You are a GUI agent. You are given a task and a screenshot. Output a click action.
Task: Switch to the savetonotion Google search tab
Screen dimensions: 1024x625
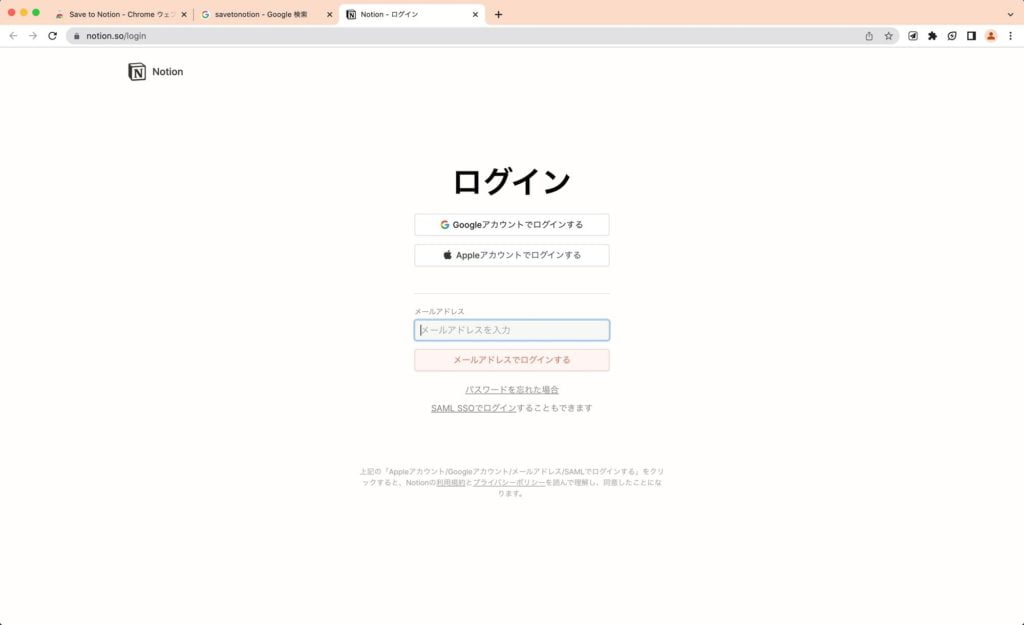pos(260,15)
